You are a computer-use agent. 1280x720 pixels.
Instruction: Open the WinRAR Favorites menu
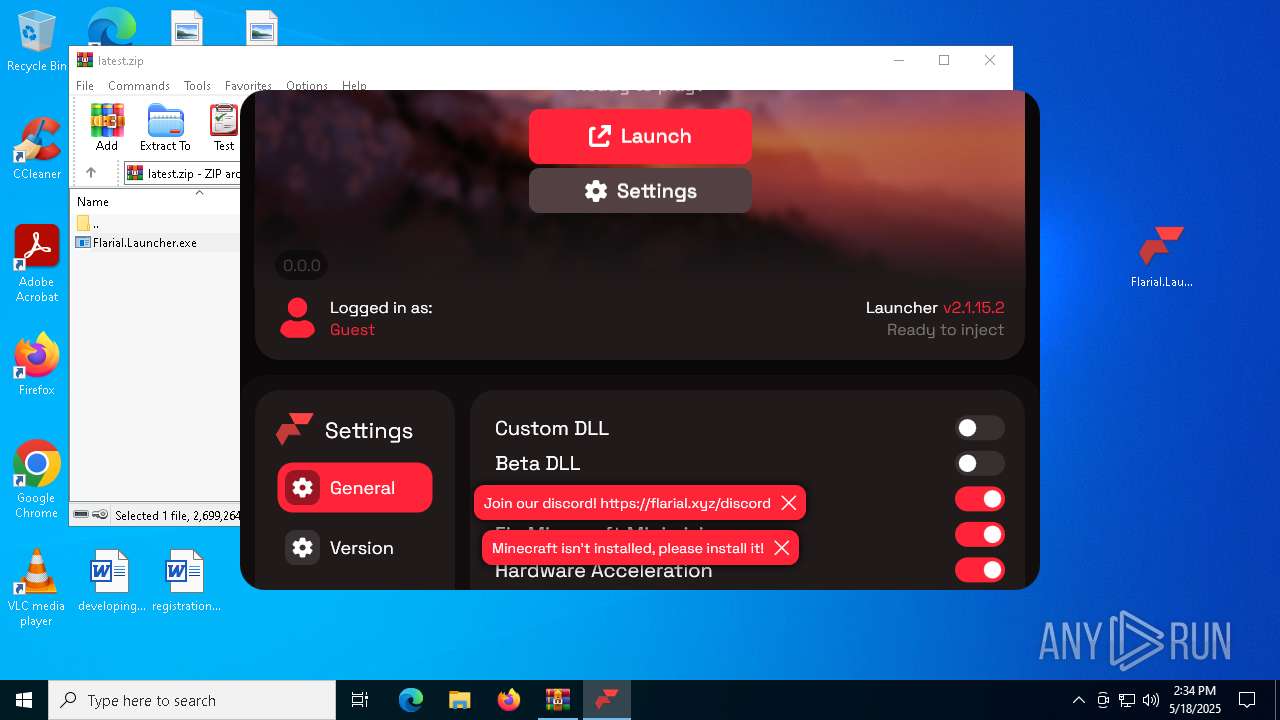click(248, 86)
